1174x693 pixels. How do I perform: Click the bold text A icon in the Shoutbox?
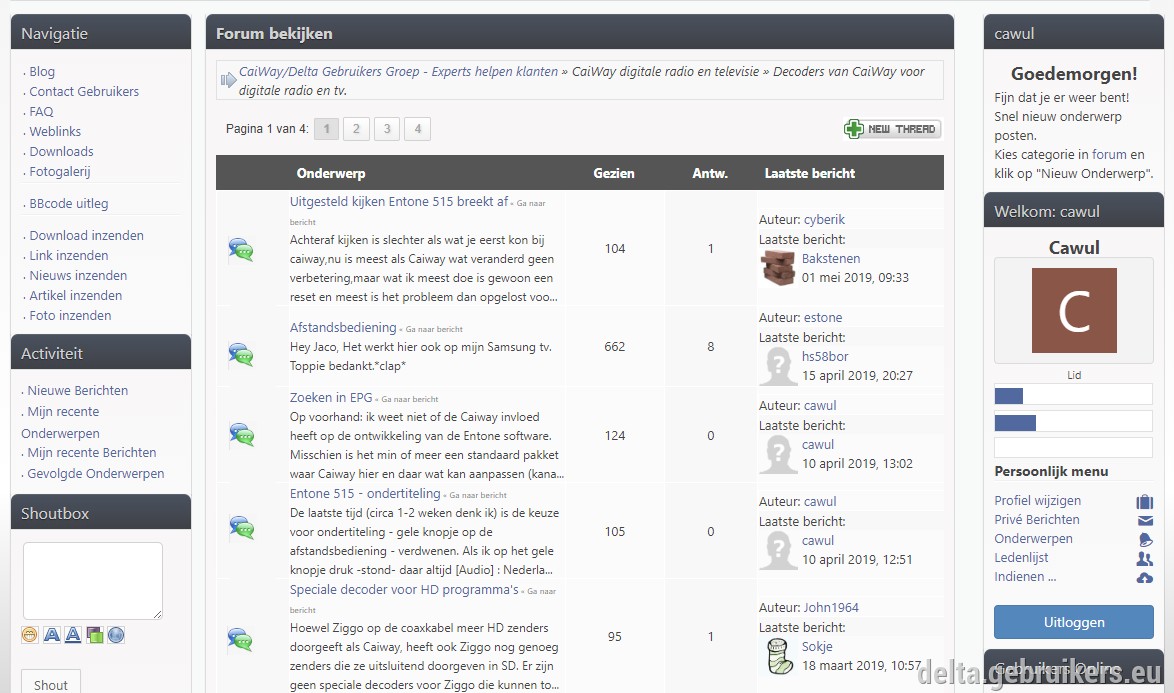[x=52, y=635]
